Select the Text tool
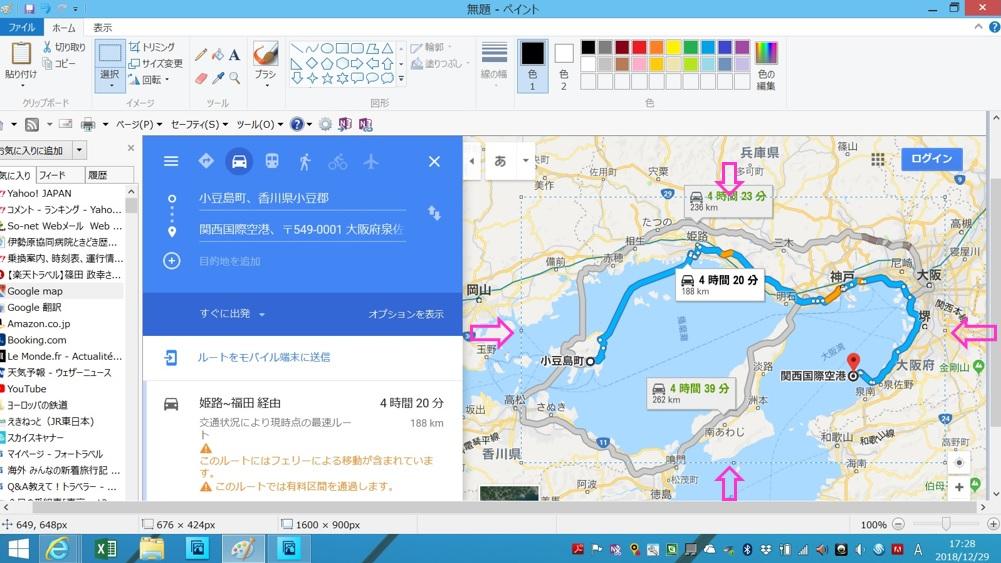This screenshot has height=563, width=1001. point(234,55)
